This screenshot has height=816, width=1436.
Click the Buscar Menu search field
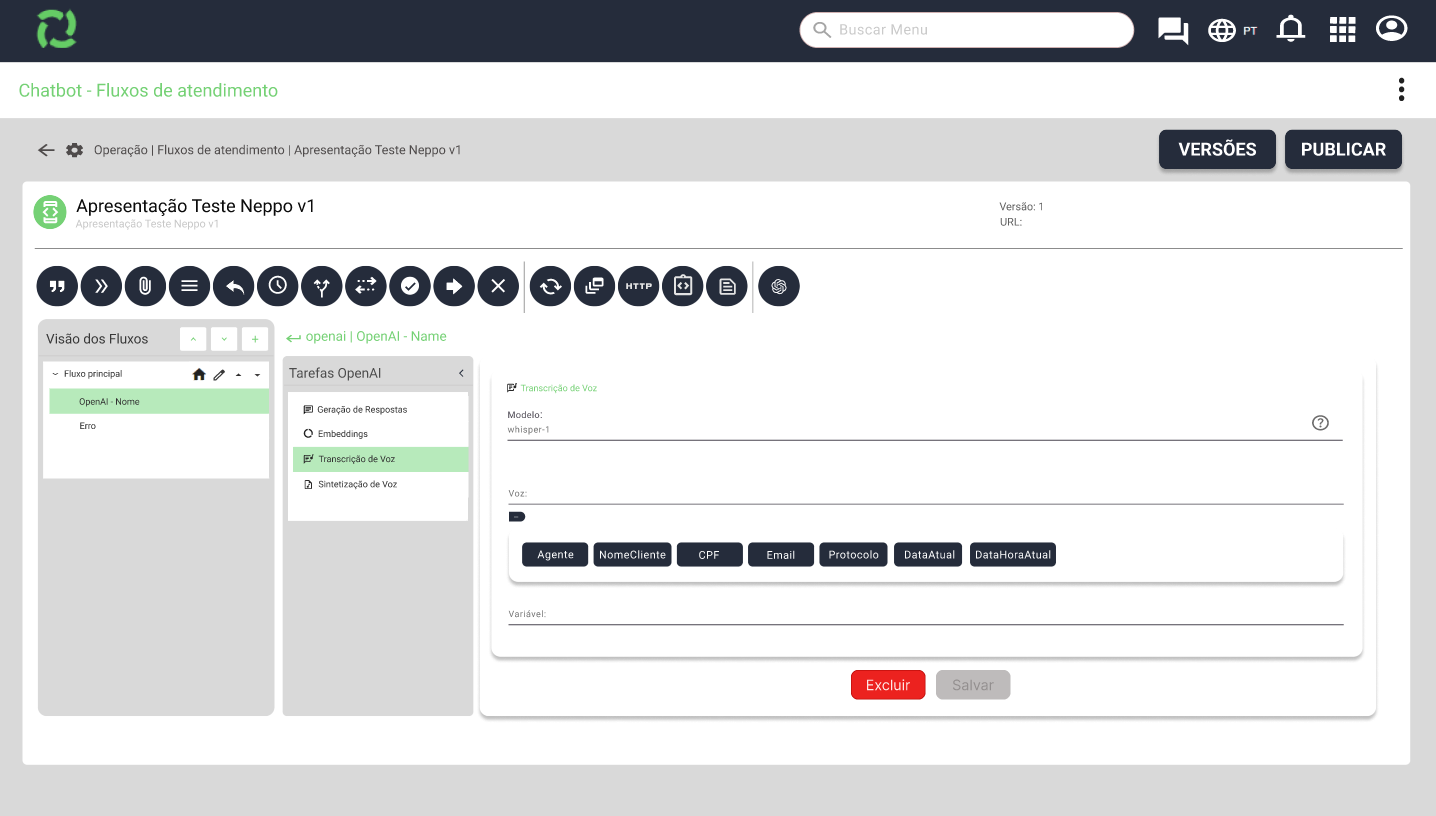(967, 30)
